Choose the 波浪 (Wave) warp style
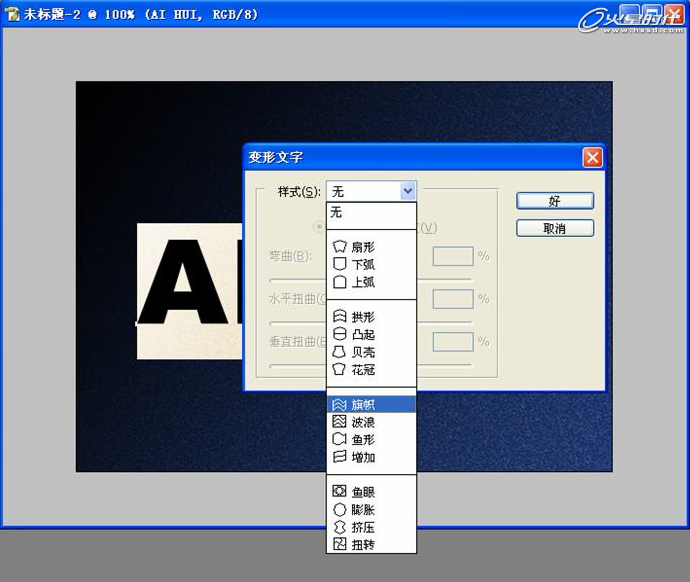The height and width of the screenshot is (582, 690). 362,422
